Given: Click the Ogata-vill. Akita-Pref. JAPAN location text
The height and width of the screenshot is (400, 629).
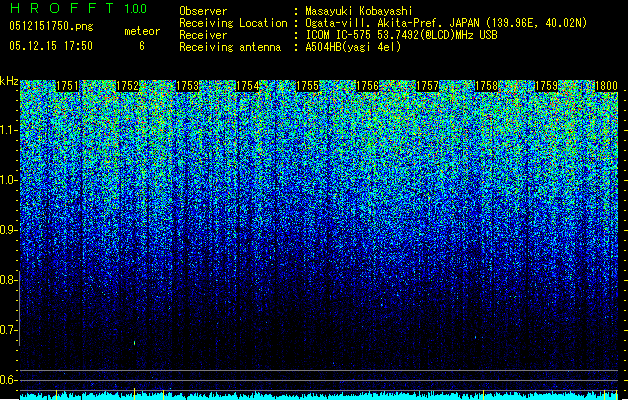Looking at the screenshot, I should (x=446, y=23).
